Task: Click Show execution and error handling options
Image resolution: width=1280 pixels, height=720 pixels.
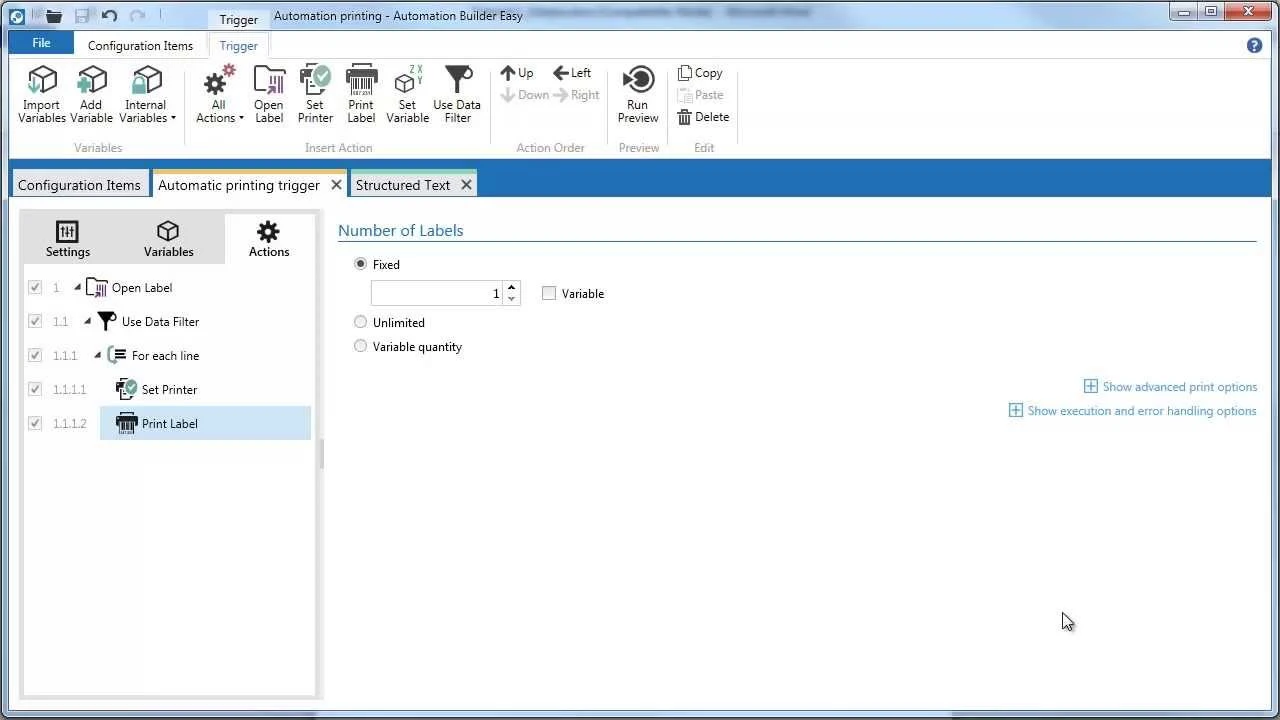Action: click(1142, 410)
